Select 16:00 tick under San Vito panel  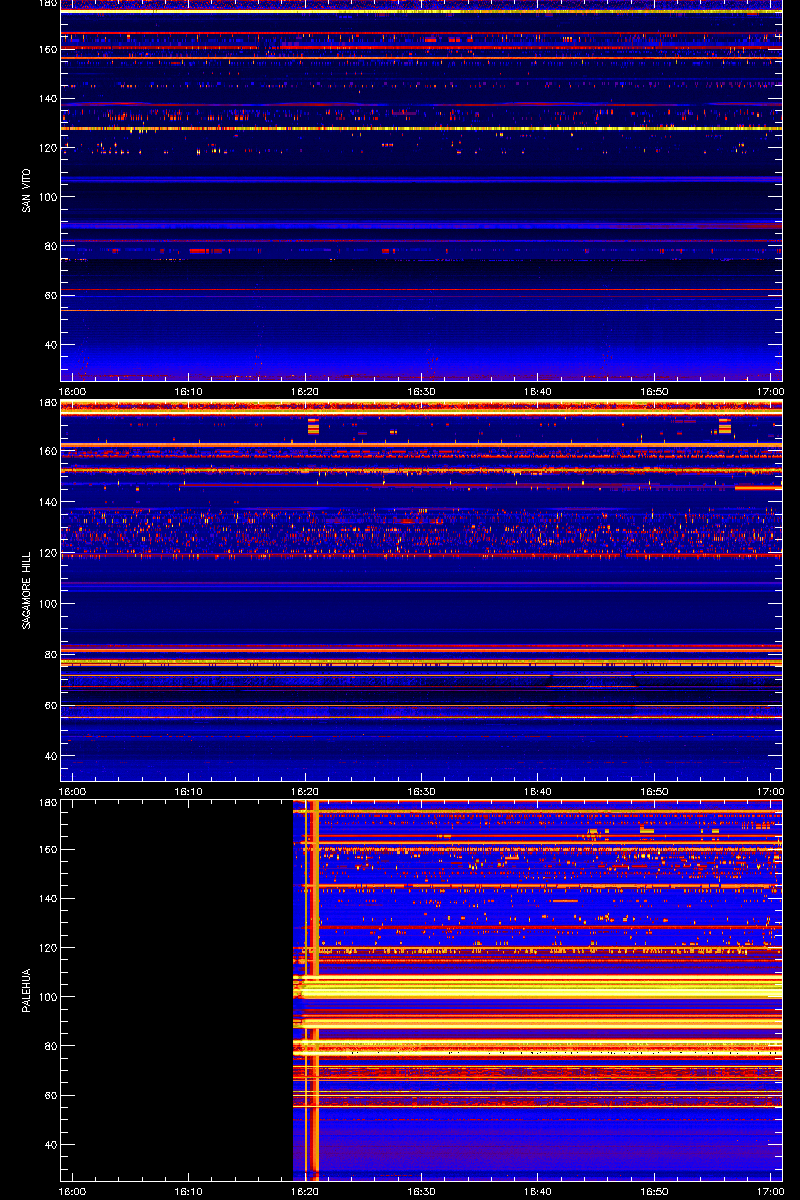coord(72,392)
